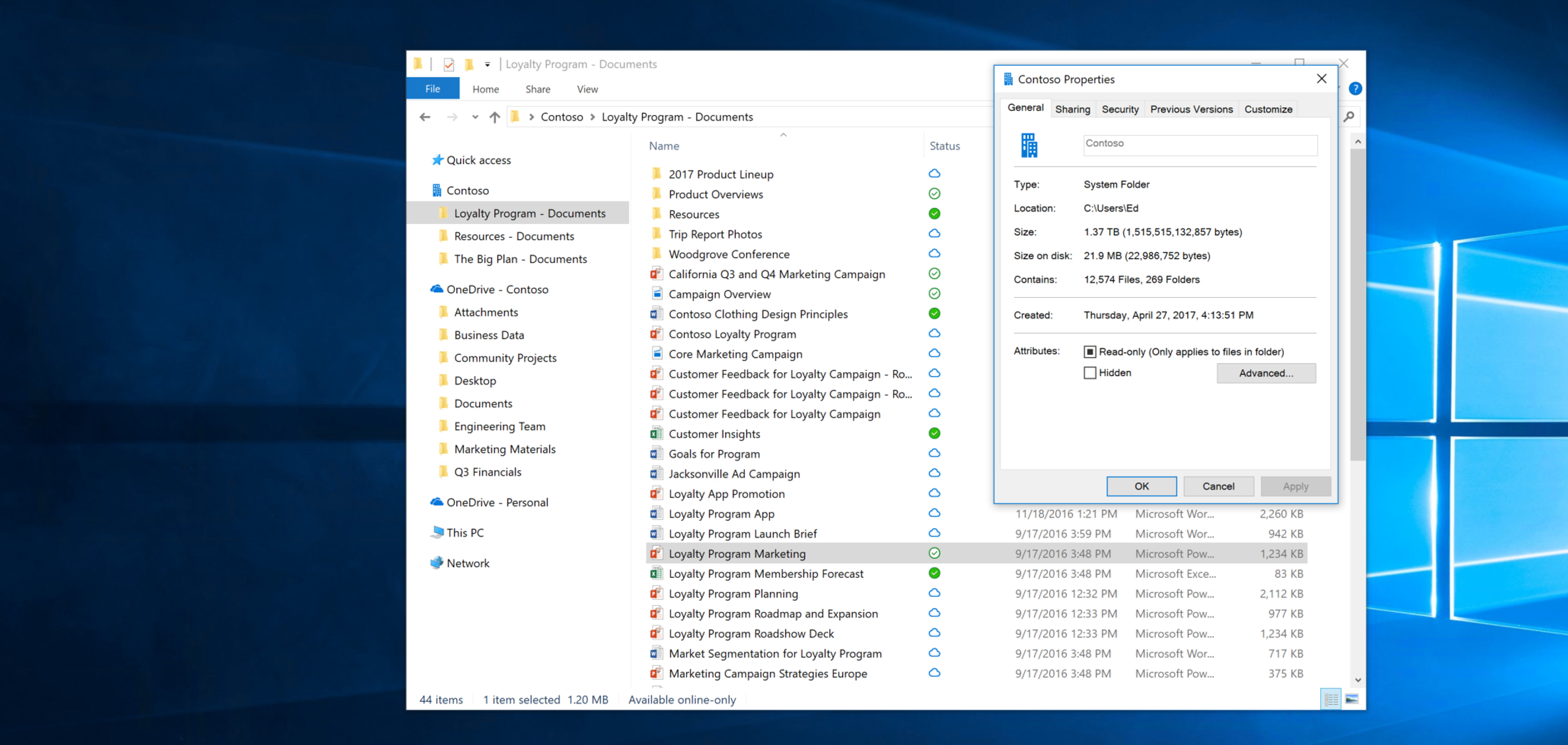Click the Apply button in Contoso Properties
This screenshot has width=1568, height=745.
pos(1294,486)
